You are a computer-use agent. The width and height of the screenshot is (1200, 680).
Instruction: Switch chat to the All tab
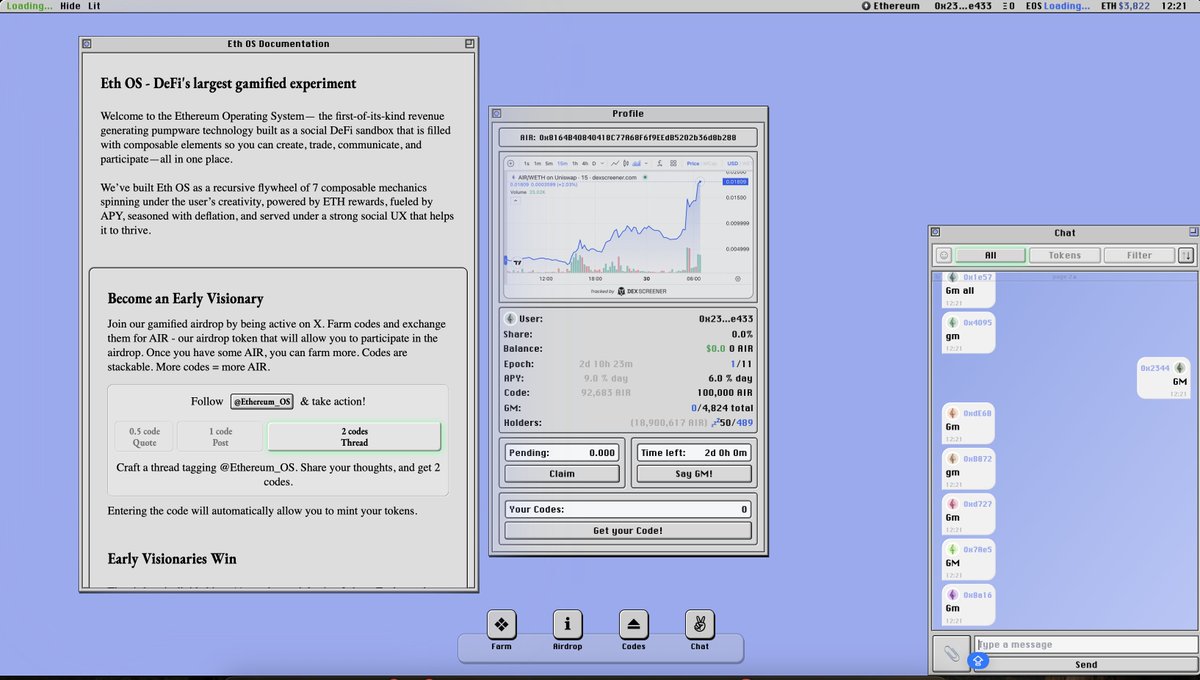tap(991, 255)
